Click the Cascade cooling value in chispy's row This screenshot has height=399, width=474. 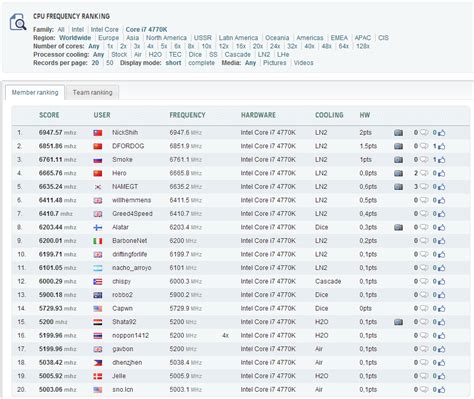click(328, 281)
